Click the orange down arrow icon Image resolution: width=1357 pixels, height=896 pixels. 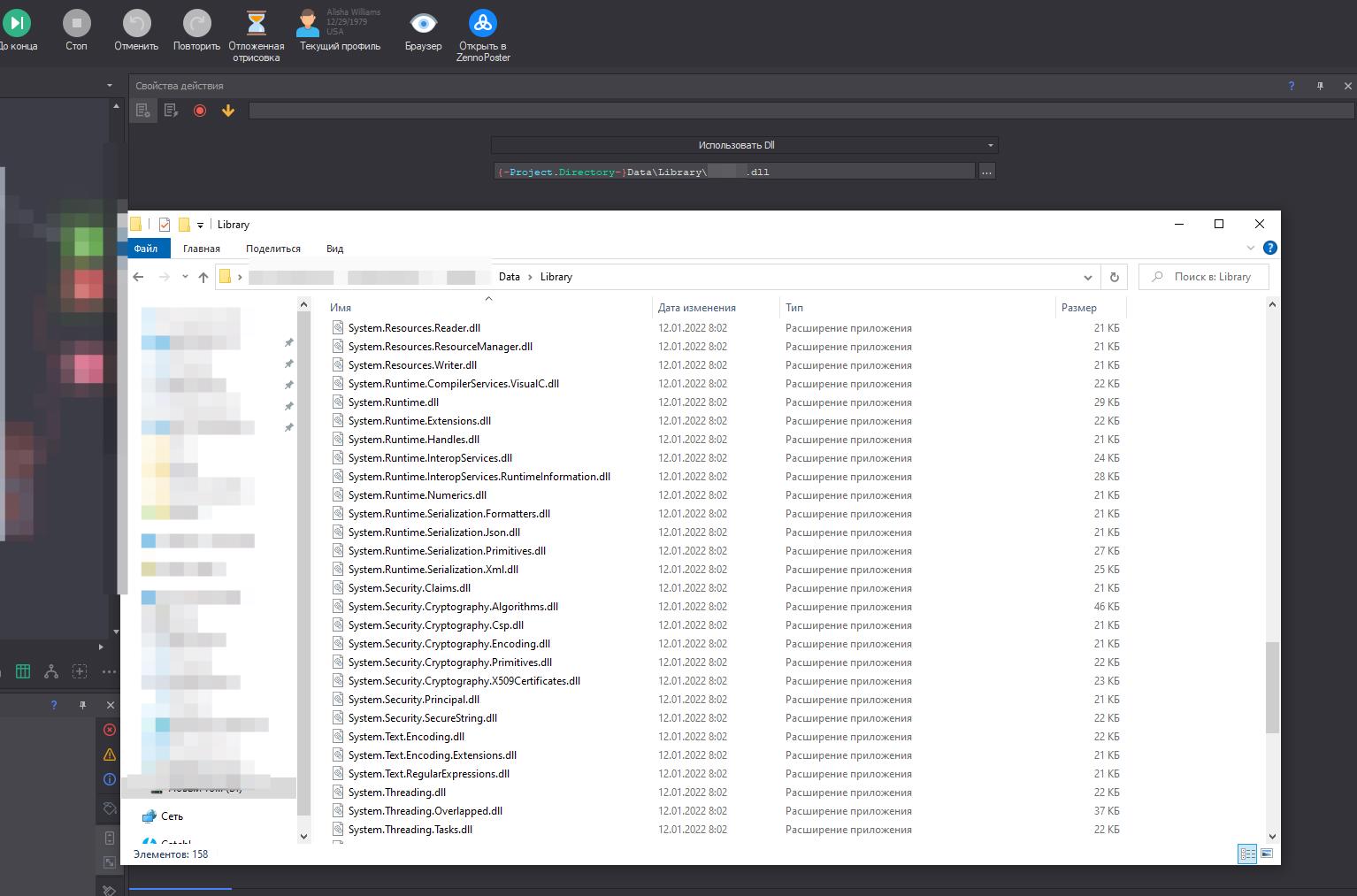click(x=228, y=111)
